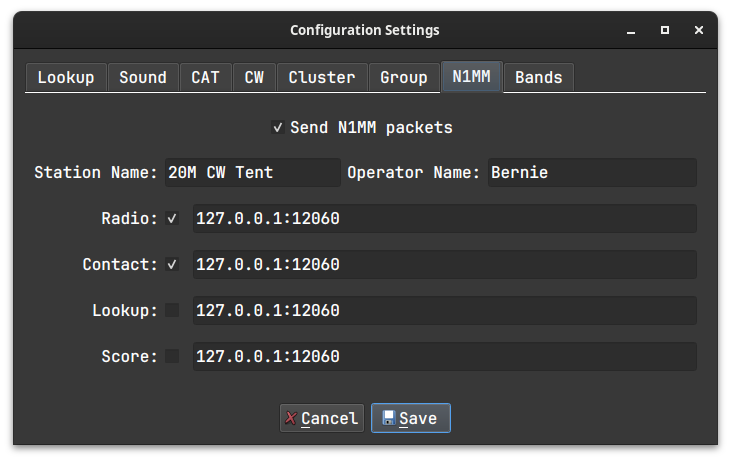Enable the Score packet checkbox
This screenshot has height=461, width=731.
click(172, 356)
